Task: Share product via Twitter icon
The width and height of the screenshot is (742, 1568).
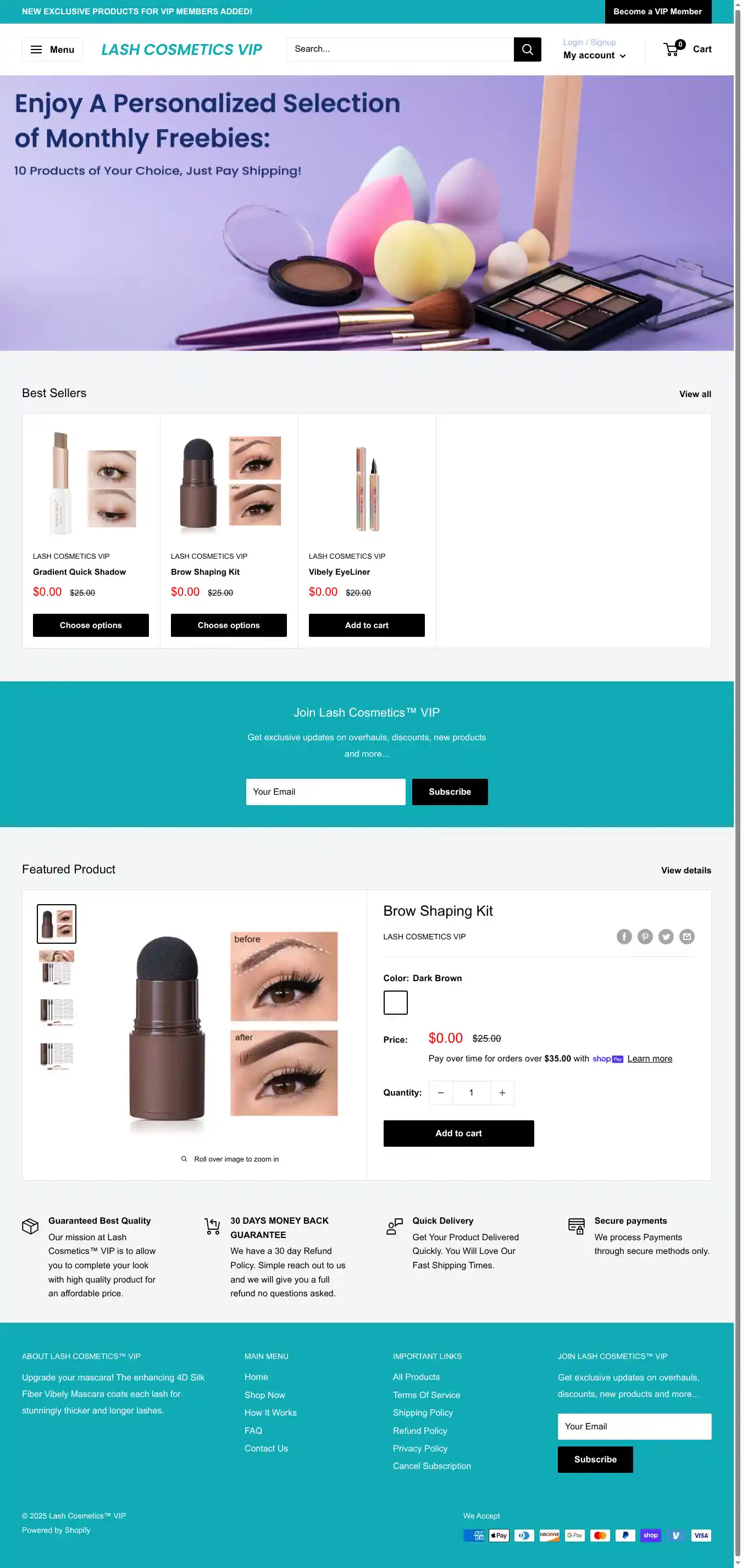Action: coord(666,936)
